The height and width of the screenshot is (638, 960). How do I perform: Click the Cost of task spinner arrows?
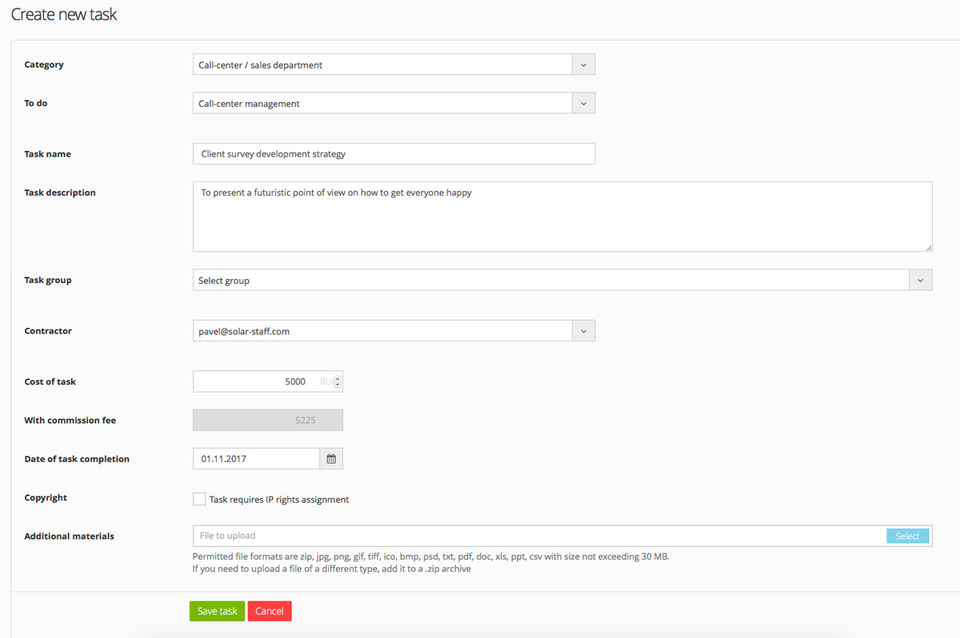click(x=338, y=381)
